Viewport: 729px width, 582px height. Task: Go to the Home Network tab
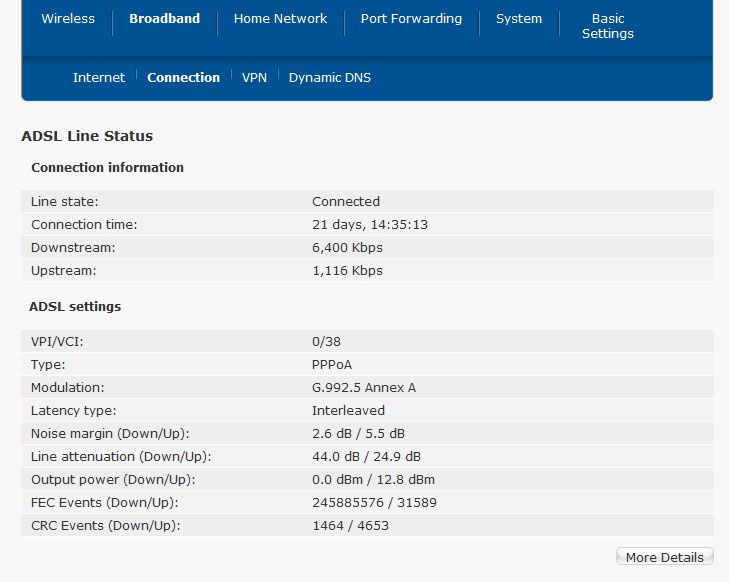pyautogui.click(x=280, y=19)
